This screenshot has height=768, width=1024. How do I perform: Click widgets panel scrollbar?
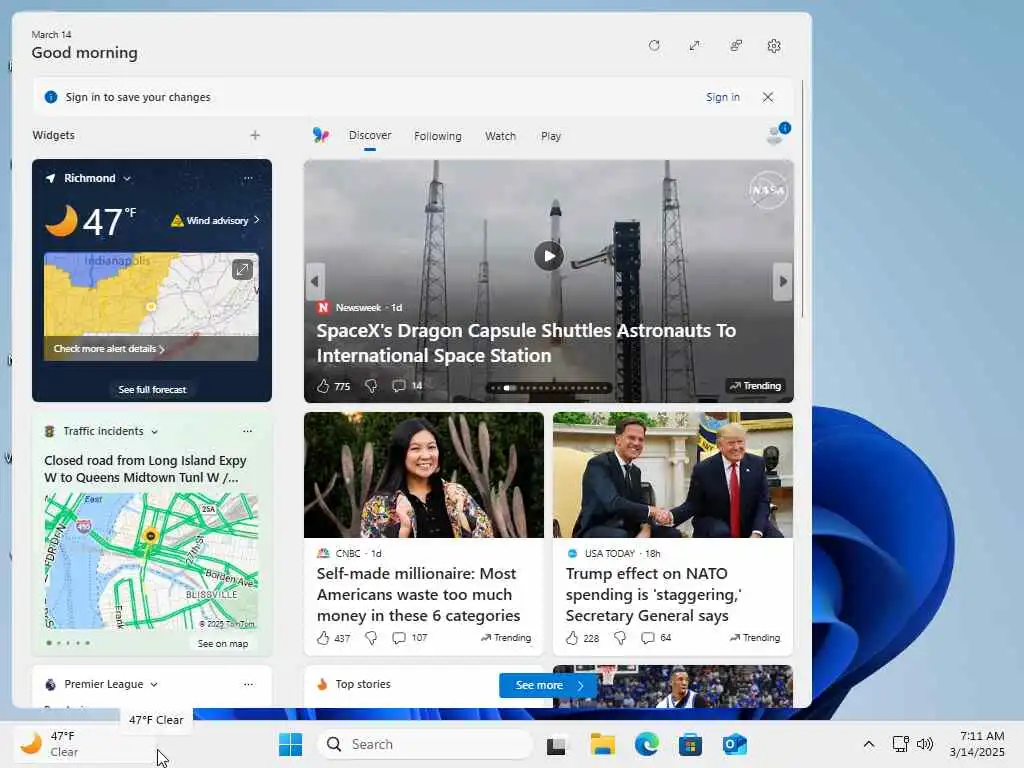click(x=802, y=199)
